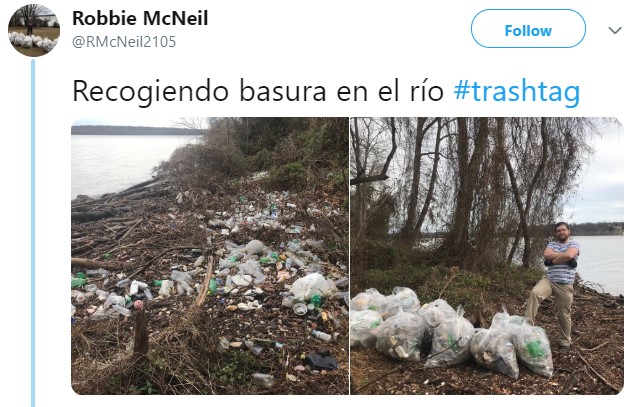Click the distant shoreline in left photo

click(x=131, y=130)
